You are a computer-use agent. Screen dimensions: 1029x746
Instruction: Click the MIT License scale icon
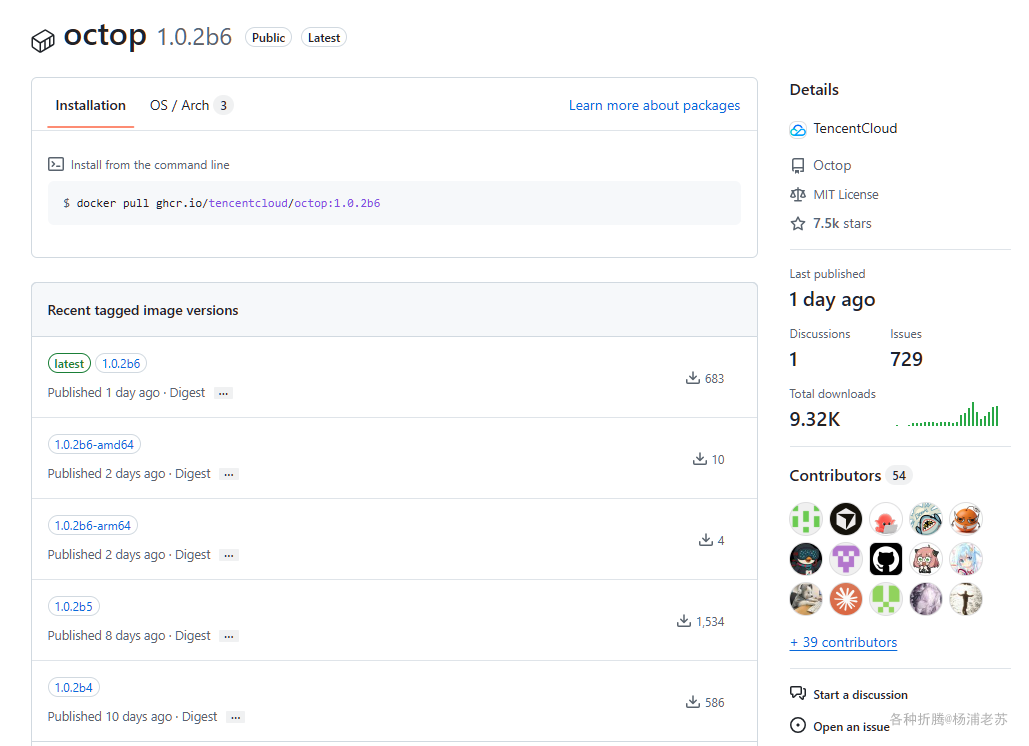[x=797, y=194]
